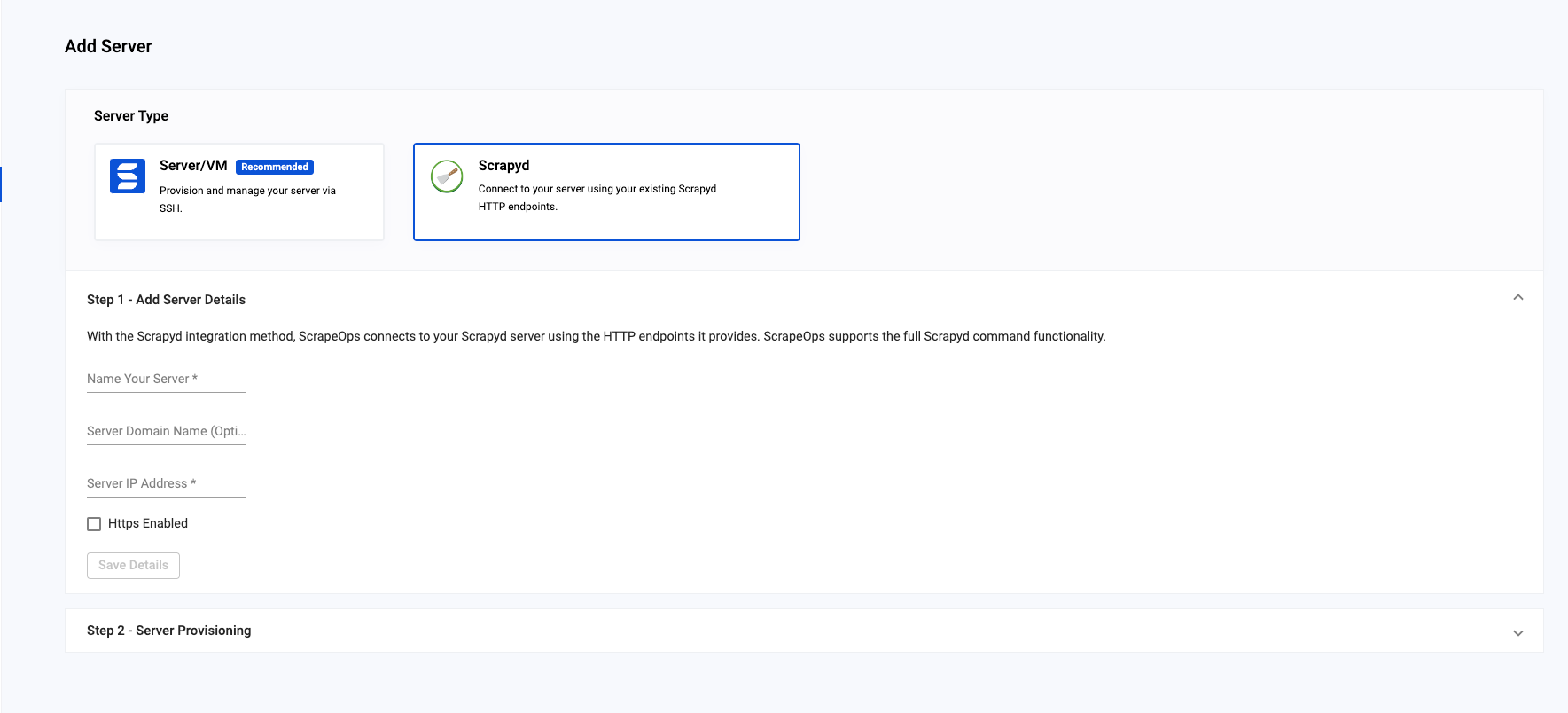Click Step 1 - Add Server Details header

(804, 300)
